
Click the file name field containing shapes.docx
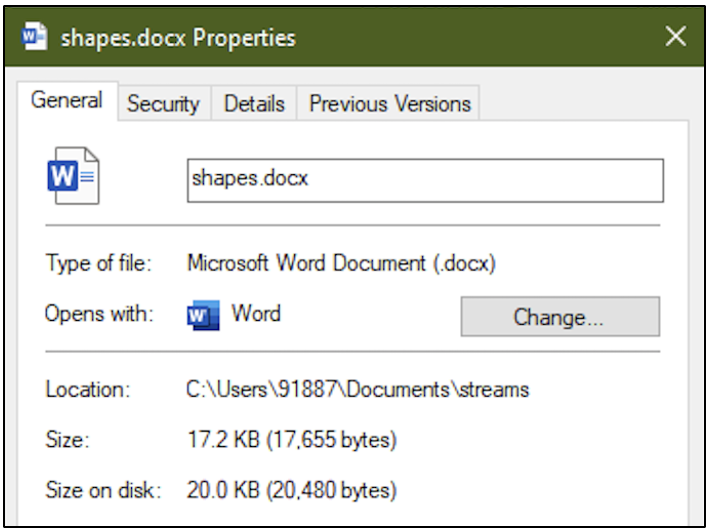click(x=425, y=181)
